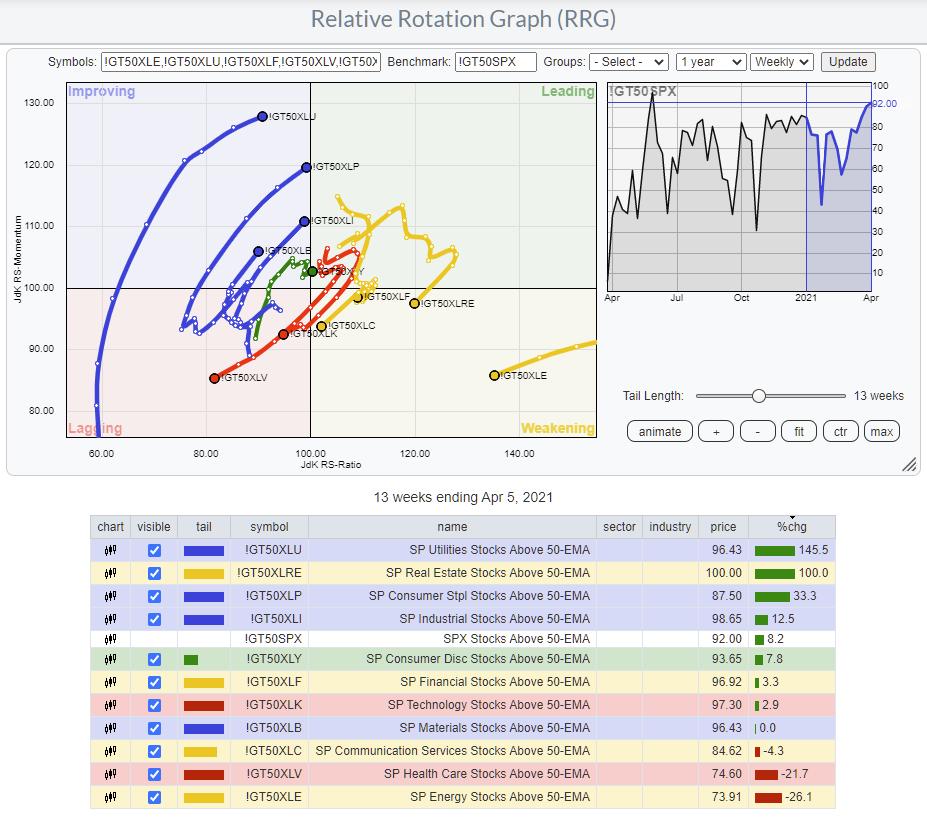The image size is (927, 818).
Task: Sort table by symbol column header
Action: coord(269,527)
